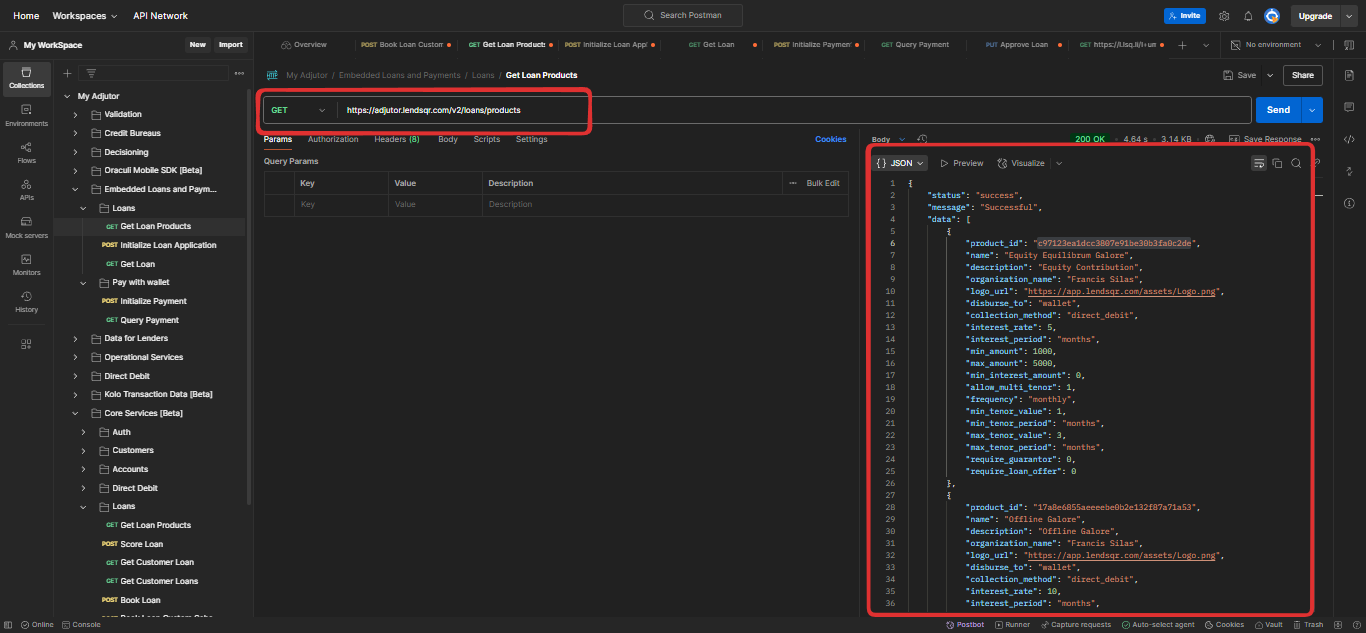Click the network globe icon beside response size
Screen dimensions: 1366x633
click(x=1209, y=139)
